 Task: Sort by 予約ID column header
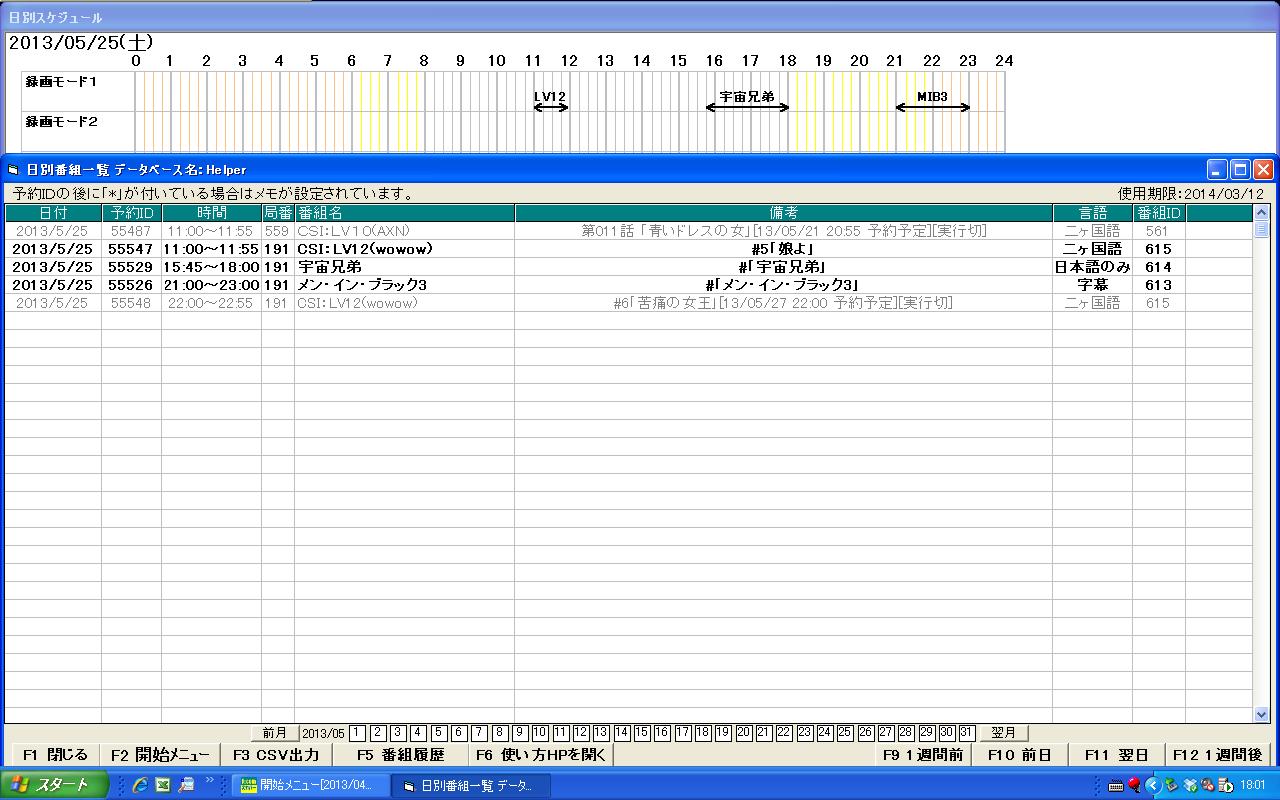click(x=131, y=213)
